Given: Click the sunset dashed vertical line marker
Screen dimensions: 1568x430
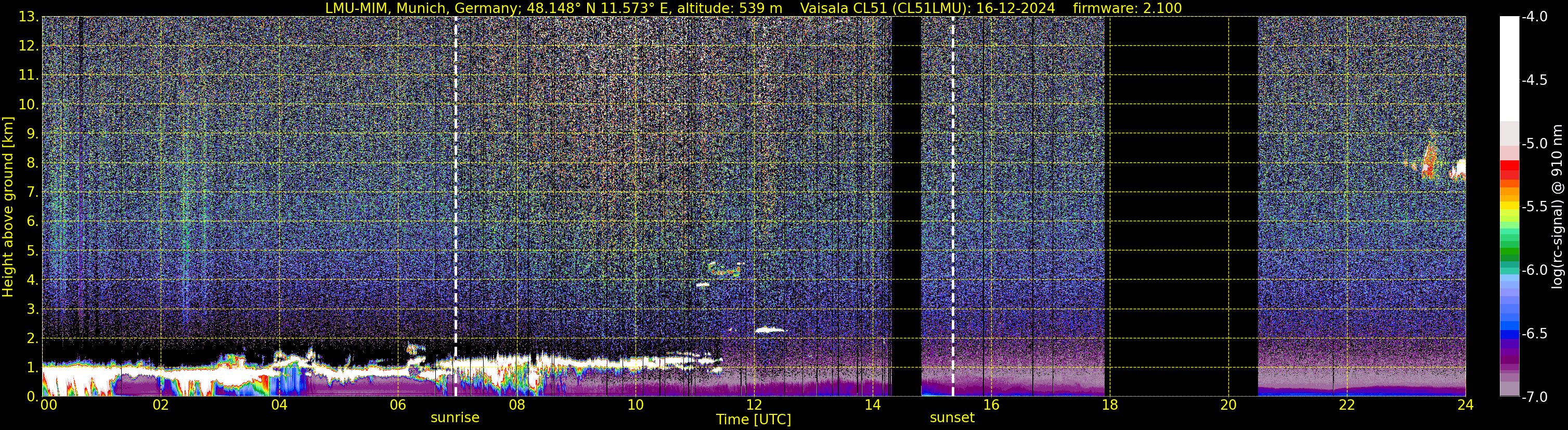Looking at the screenshot, I should (953, 207).
